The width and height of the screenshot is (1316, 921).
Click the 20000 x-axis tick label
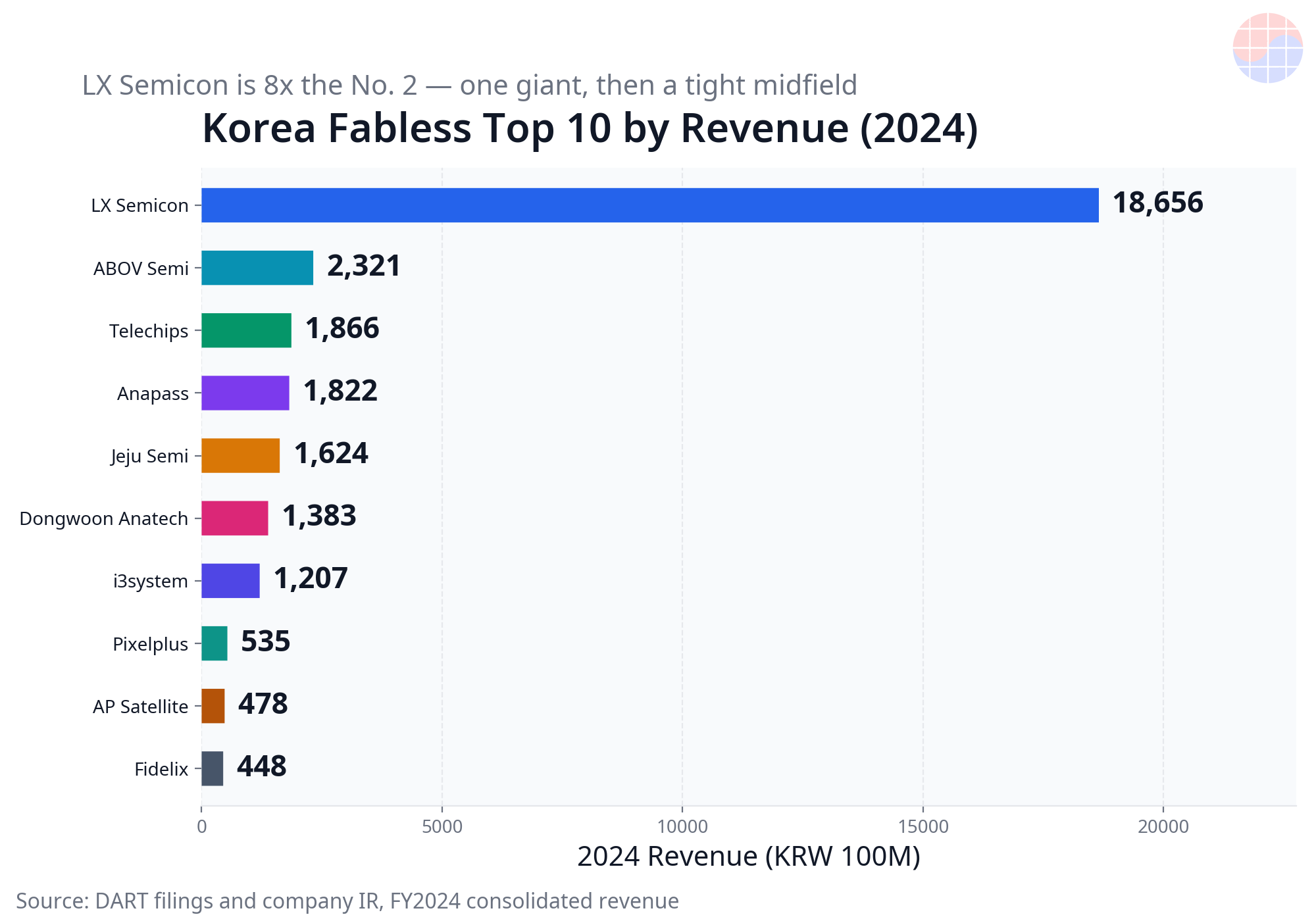coord(1163,827)
